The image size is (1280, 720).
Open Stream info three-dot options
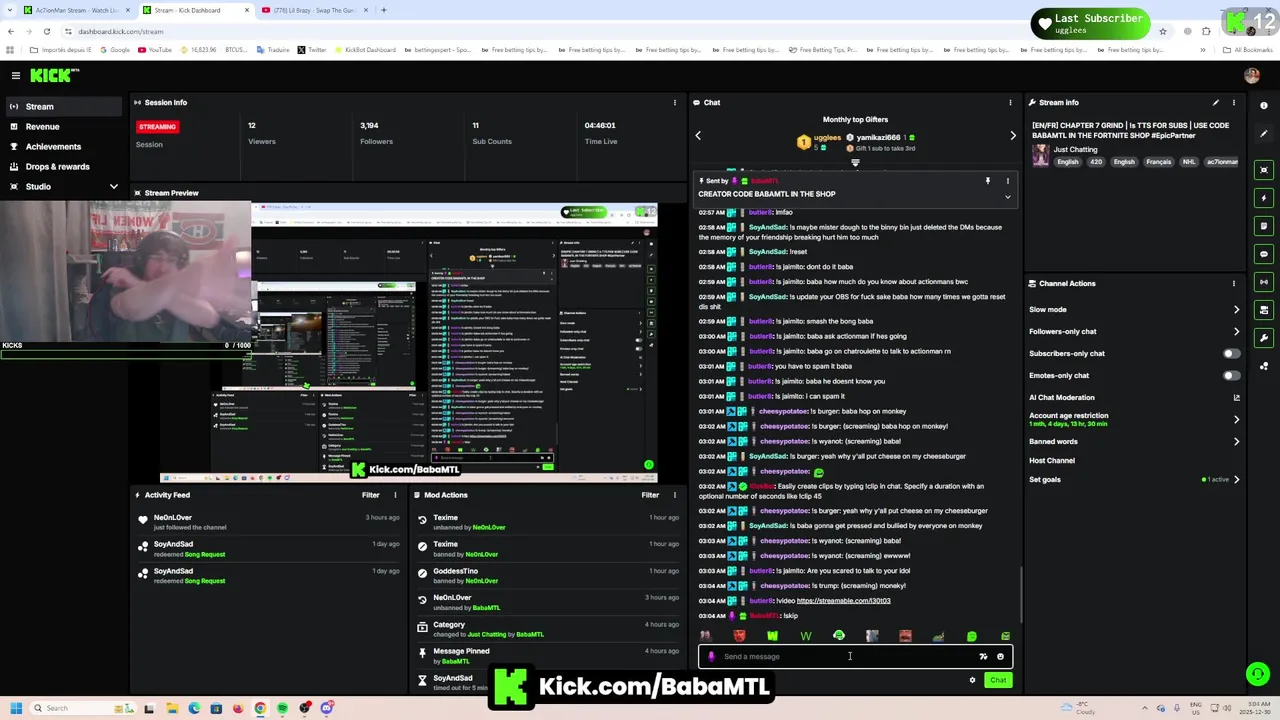coord(1234,102)
